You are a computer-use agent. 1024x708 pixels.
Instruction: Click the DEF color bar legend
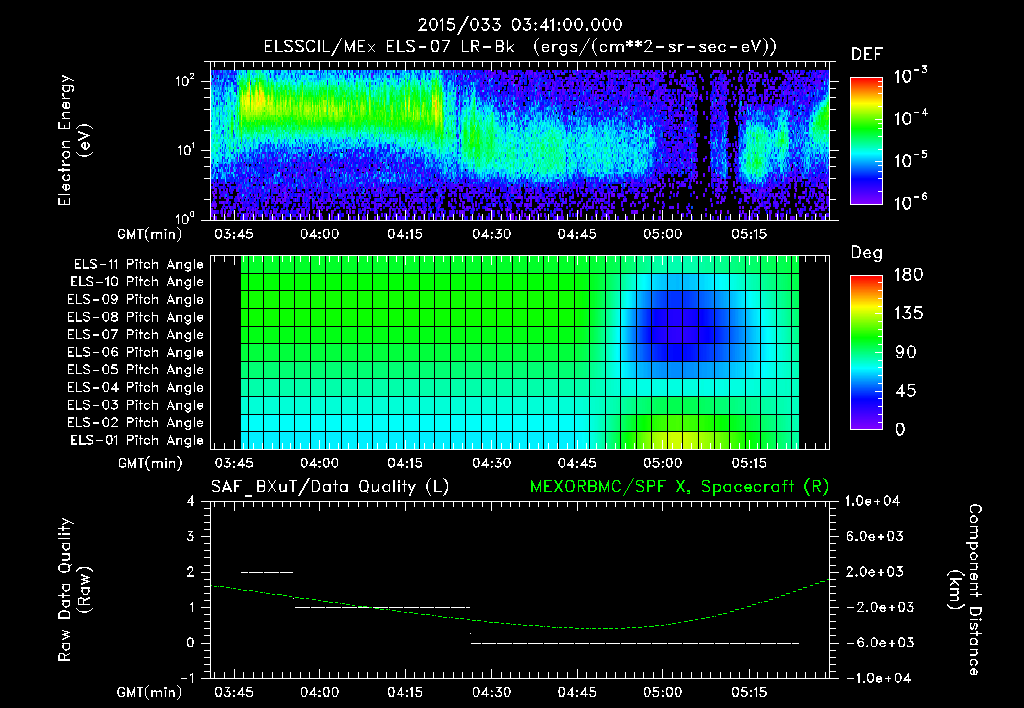click(x=866, y=141)
